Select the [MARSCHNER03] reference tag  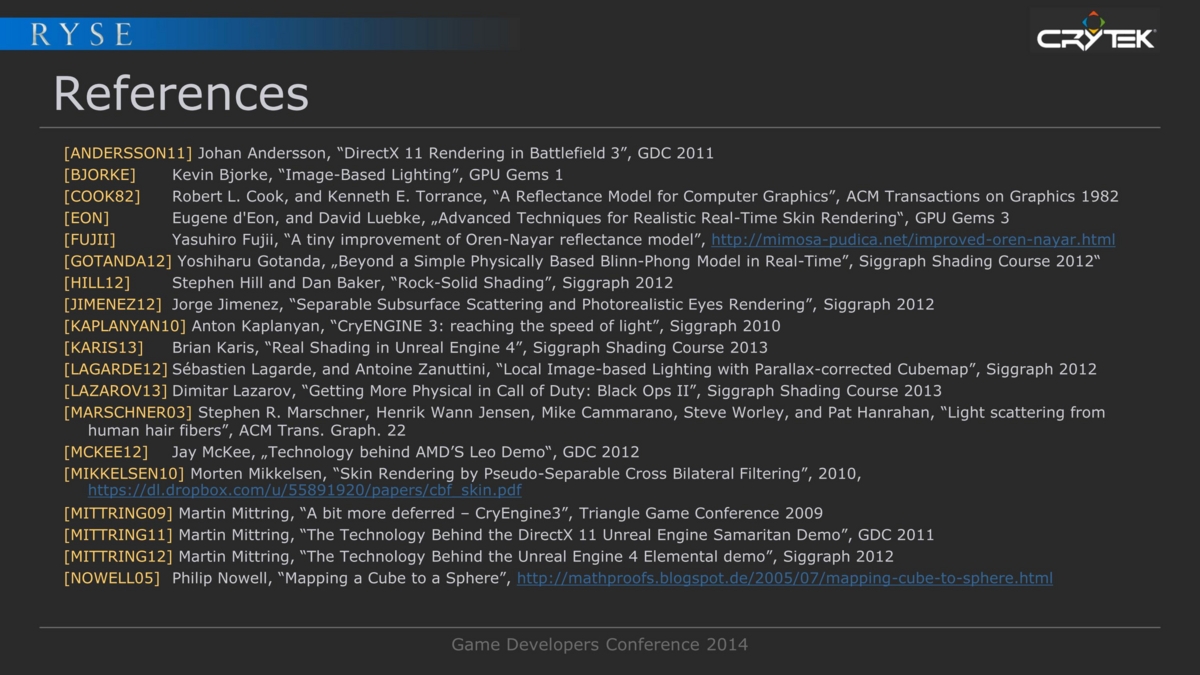click(x=128, y=413)
